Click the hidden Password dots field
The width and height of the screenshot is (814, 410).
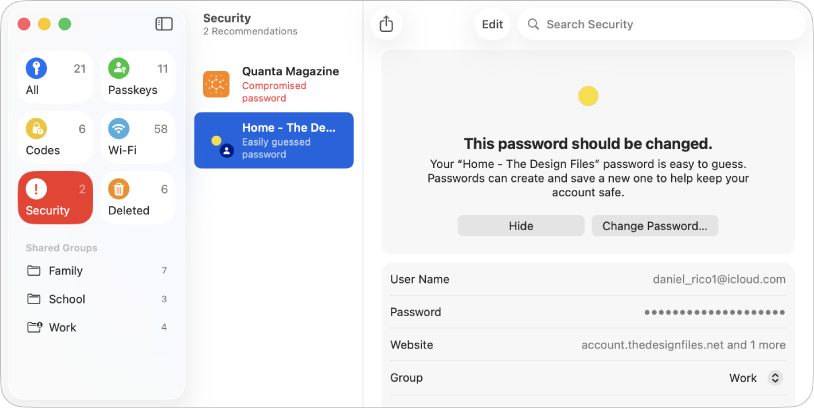[714, 312]
